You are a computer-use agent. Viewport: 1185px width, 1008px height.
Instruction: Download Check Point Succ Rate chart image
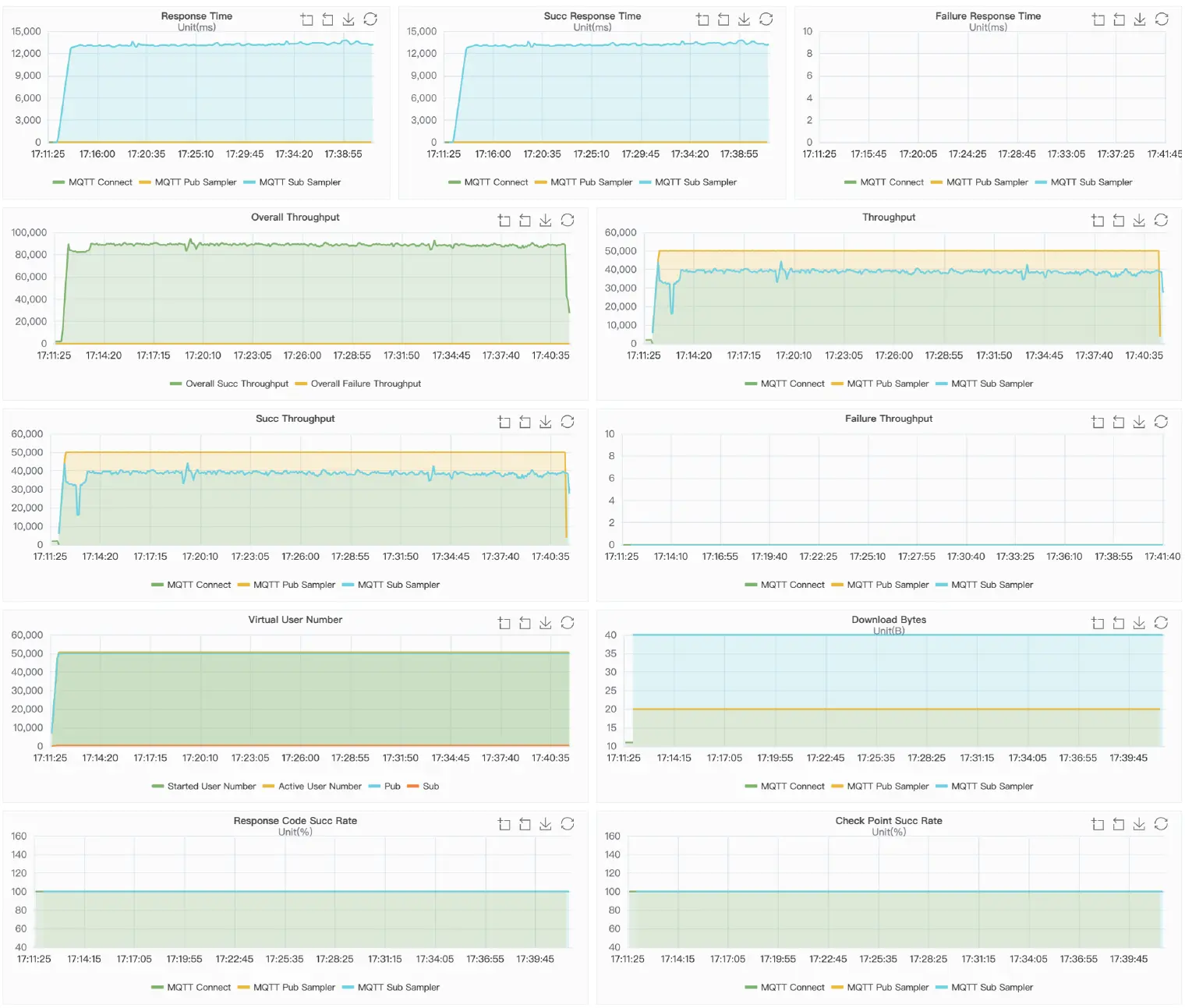1139,824
